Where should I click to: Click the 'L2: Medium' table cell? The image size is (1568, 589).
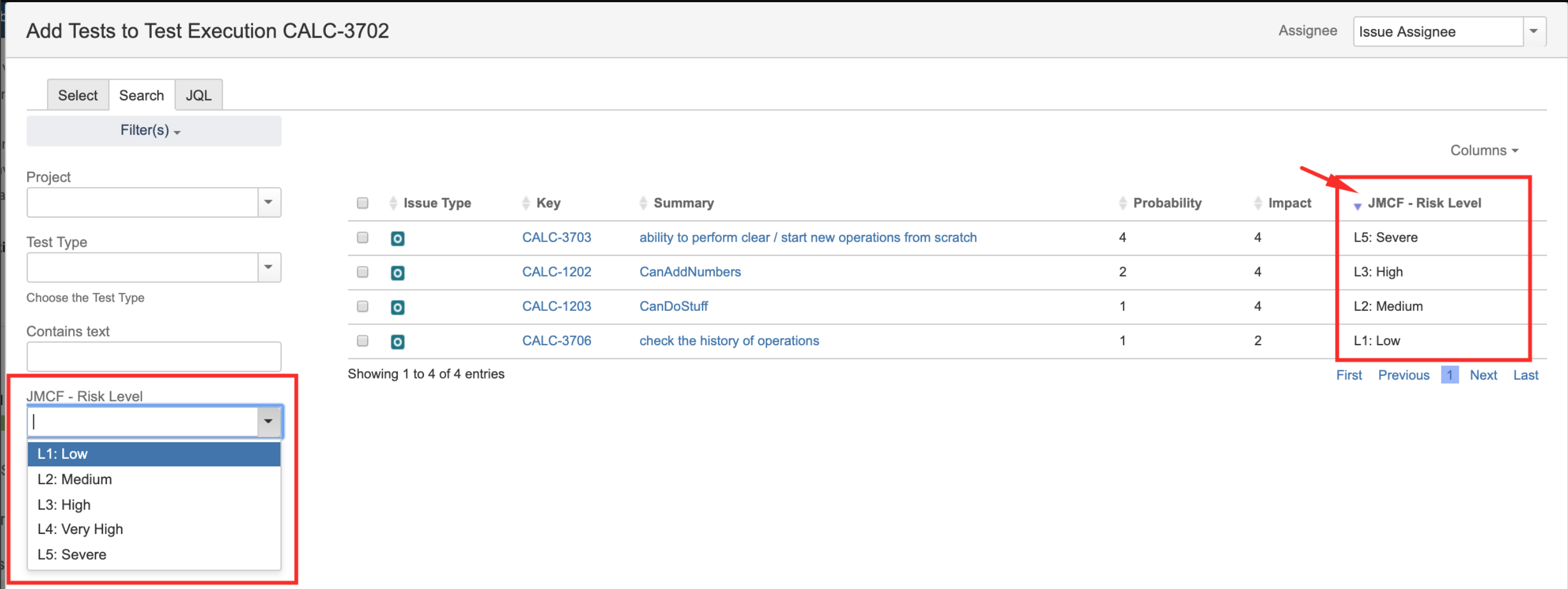click(x=1388, y=306)
